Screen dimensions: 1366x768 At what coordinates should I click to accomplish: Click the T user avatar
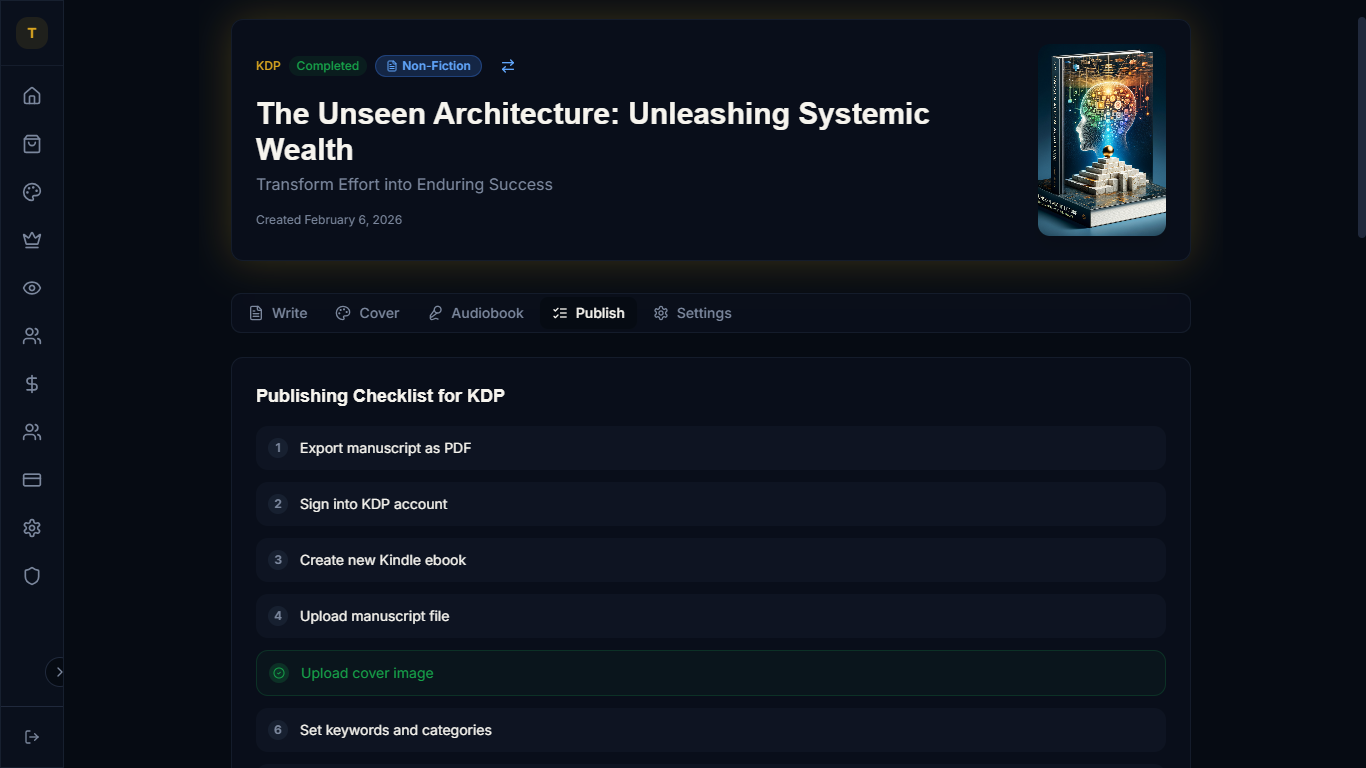(32, 33)
